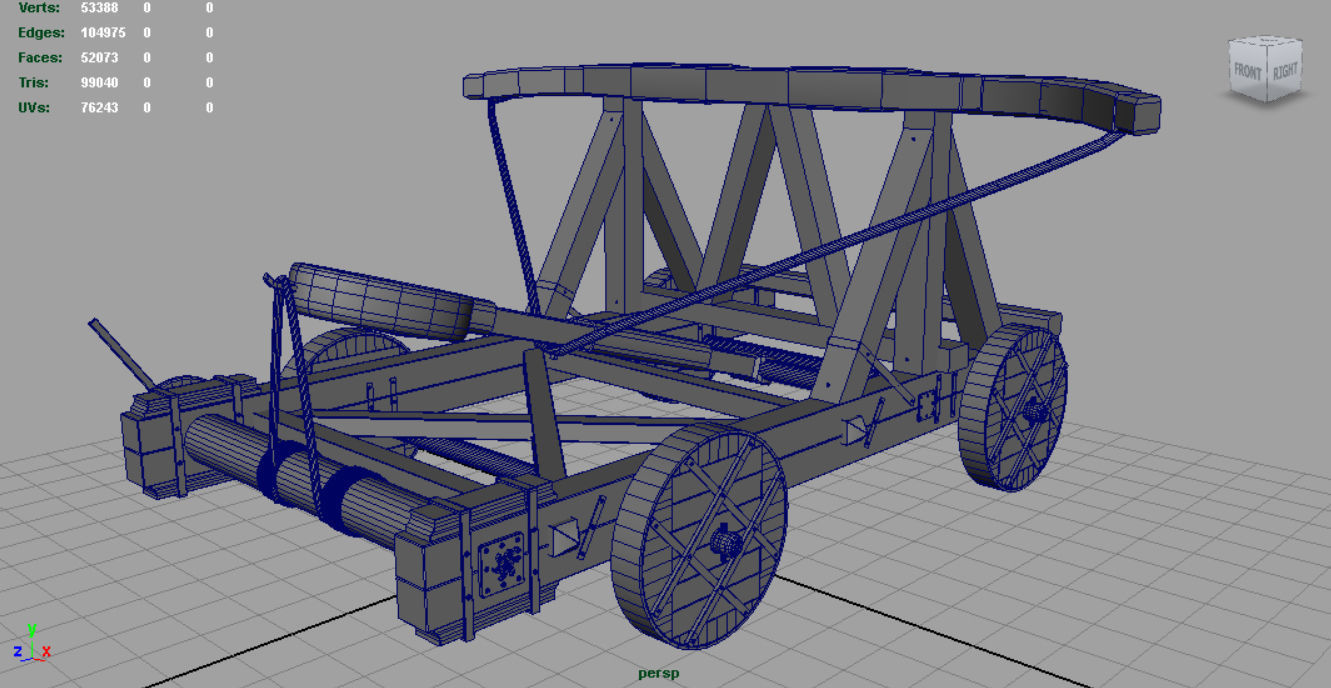The width and height of the screenshot is (1331, 688).
Task: Select the front right wheel of the catapult
Action: tap(699, 535)
